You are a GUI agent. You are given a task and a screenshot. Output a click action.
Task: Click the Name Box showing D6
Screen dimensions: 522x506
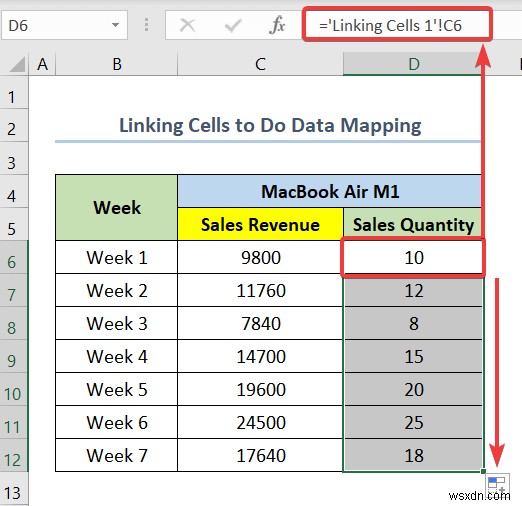point(64,25)
